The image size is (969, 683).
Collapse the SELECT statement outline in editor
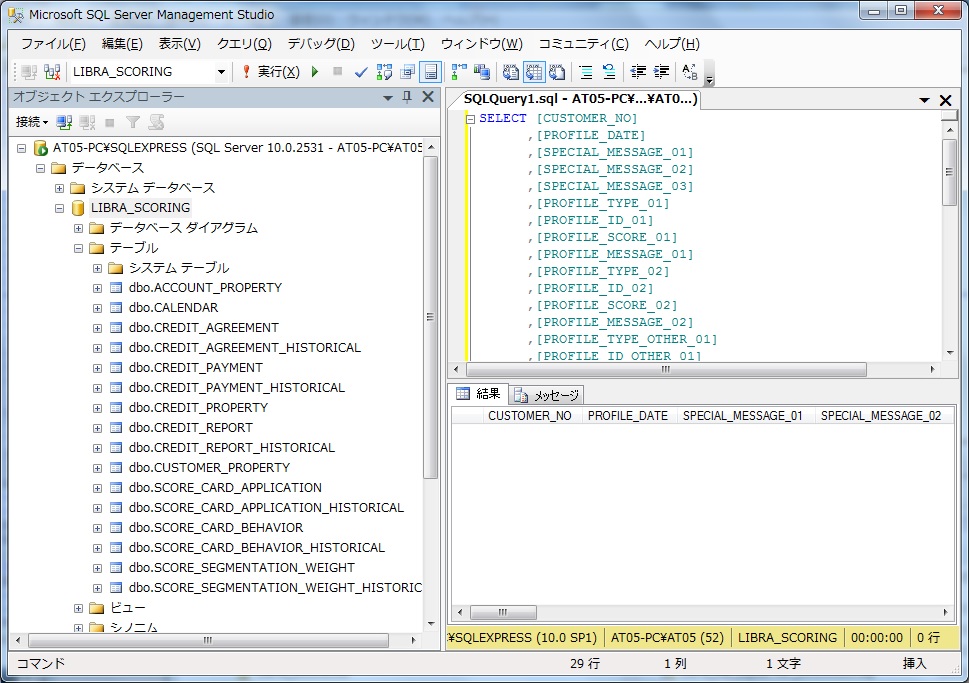(x=470, y=119)
